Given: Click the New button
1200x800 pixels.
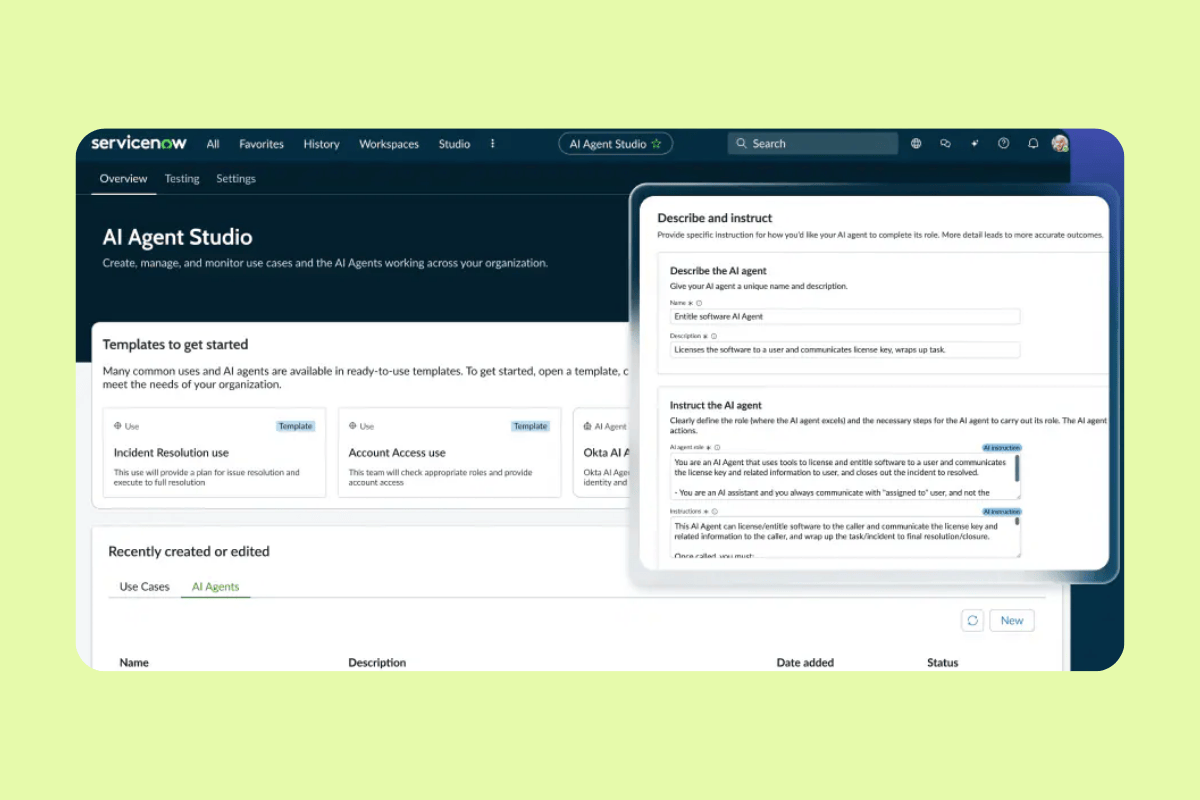Looking at the screenshot, I should (x=1011, y=620).
